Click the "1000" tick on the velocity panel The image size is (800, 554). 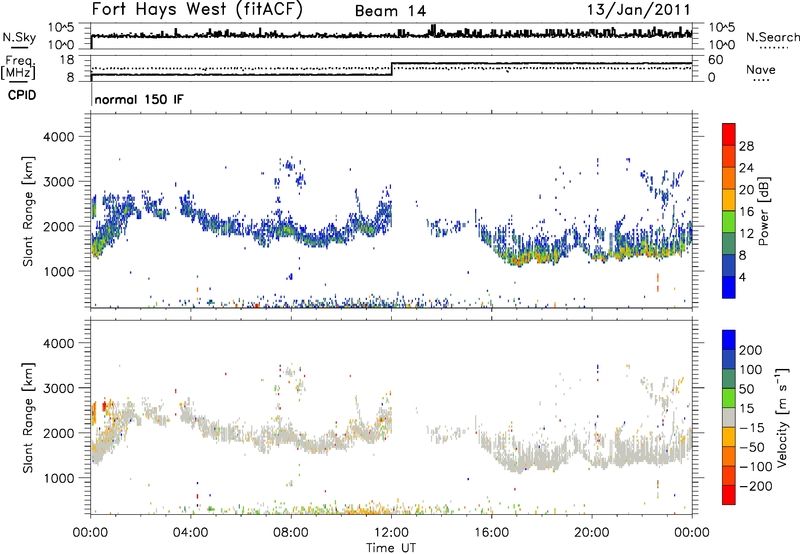tap(58, 478)
